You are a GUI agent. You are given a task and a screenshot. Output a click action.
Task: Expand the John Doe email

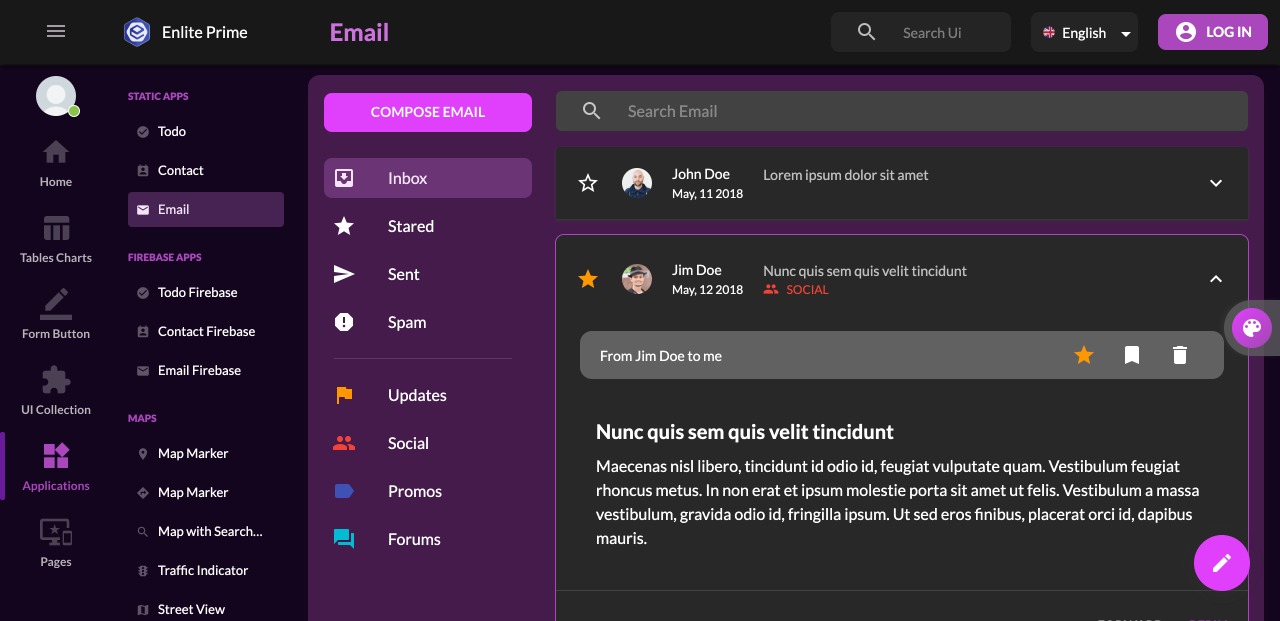click(1216, 183)
